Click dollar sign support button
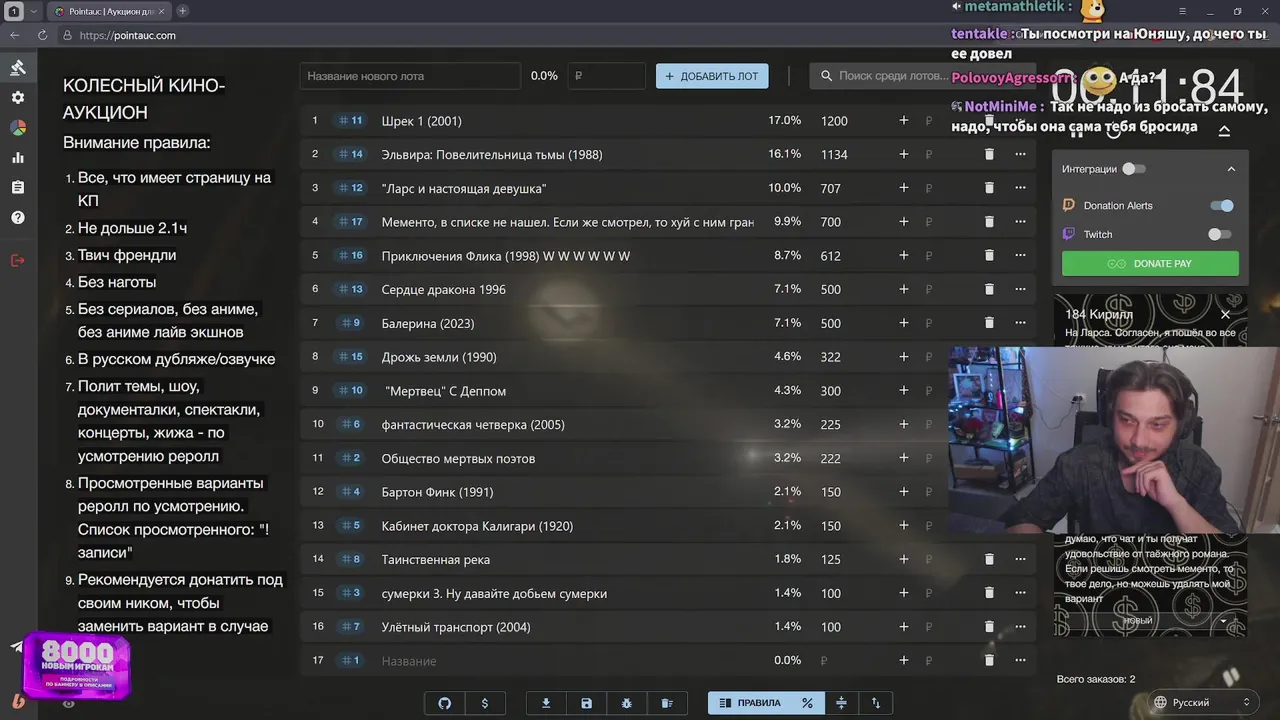1280x720 pixels. pos(485,703)
